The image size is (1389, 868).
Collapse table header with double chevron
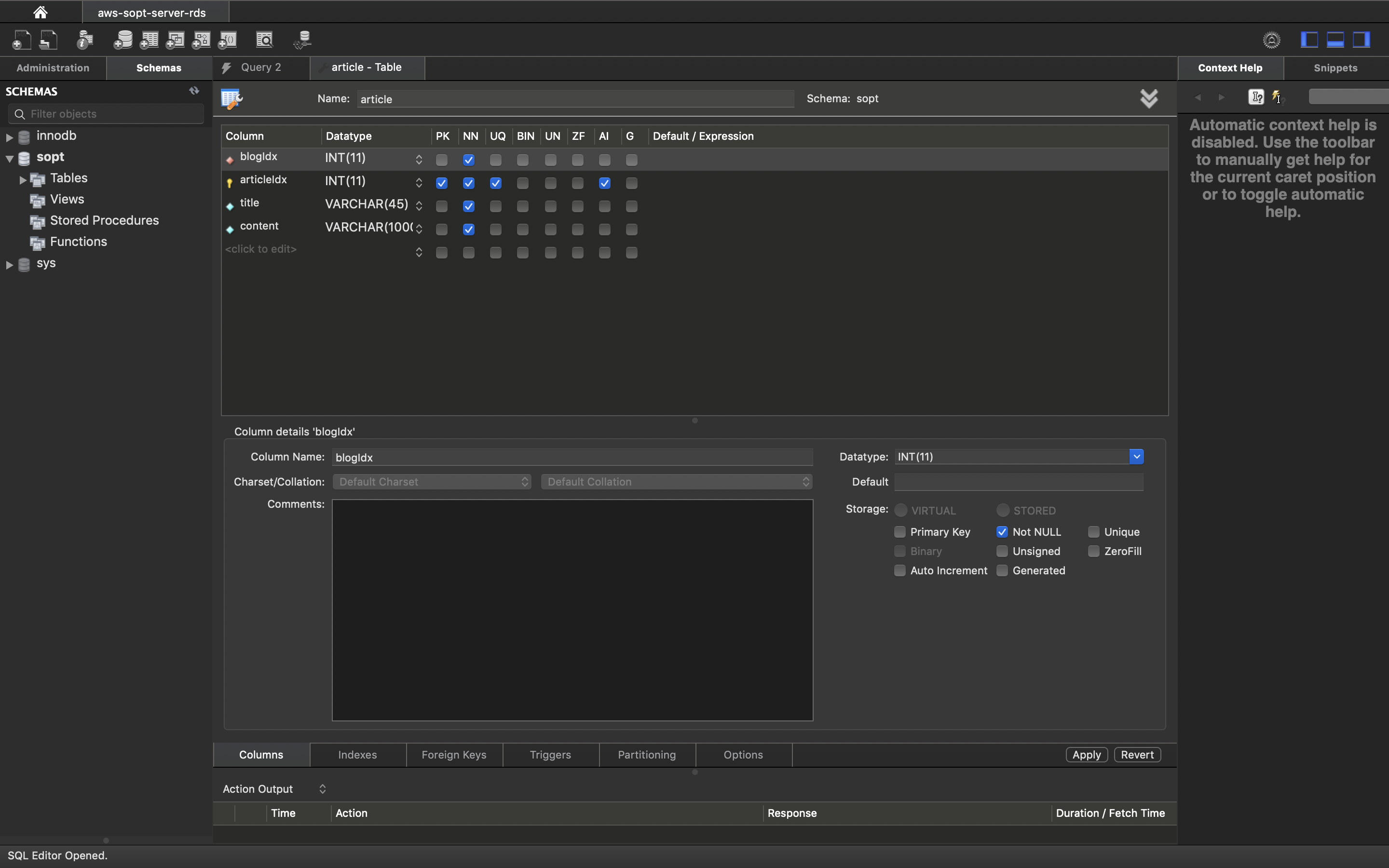pos(1148,99)
